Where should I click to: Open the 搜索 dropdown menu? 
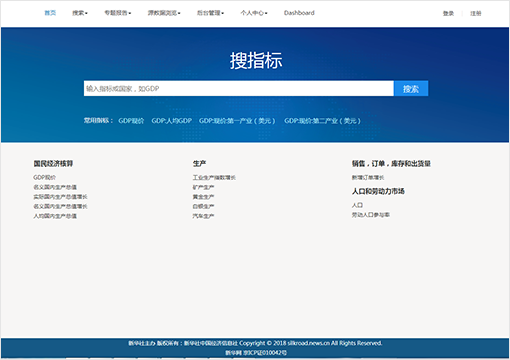click(x=80, y=13)
